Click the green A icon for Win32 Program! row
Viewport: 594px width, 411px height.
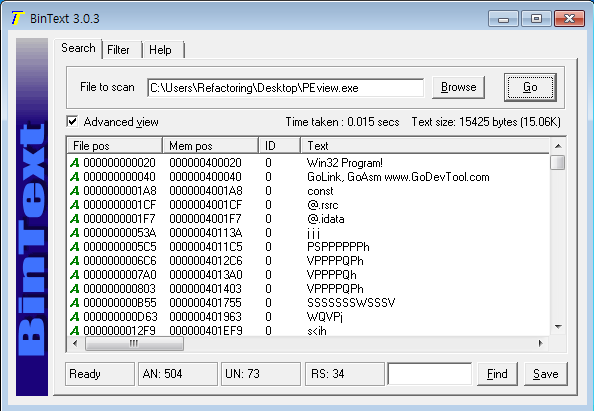point(75,163)
